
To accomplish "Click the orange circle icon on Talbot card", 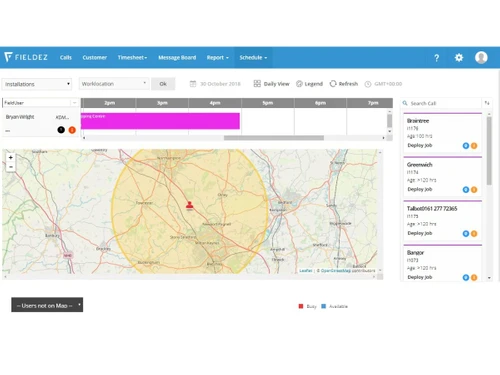I will pos(474,234).
